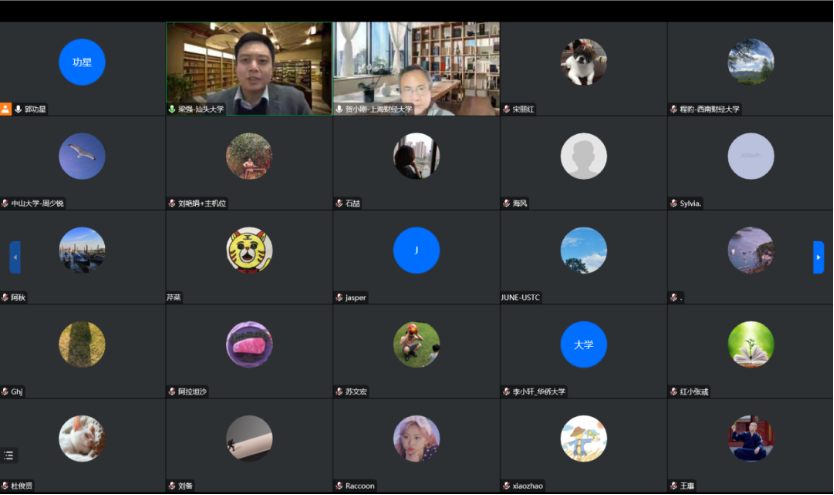The image size is (834, 495).
Task: Click the blue 功星 avatar
Action: tap(82, 62)
